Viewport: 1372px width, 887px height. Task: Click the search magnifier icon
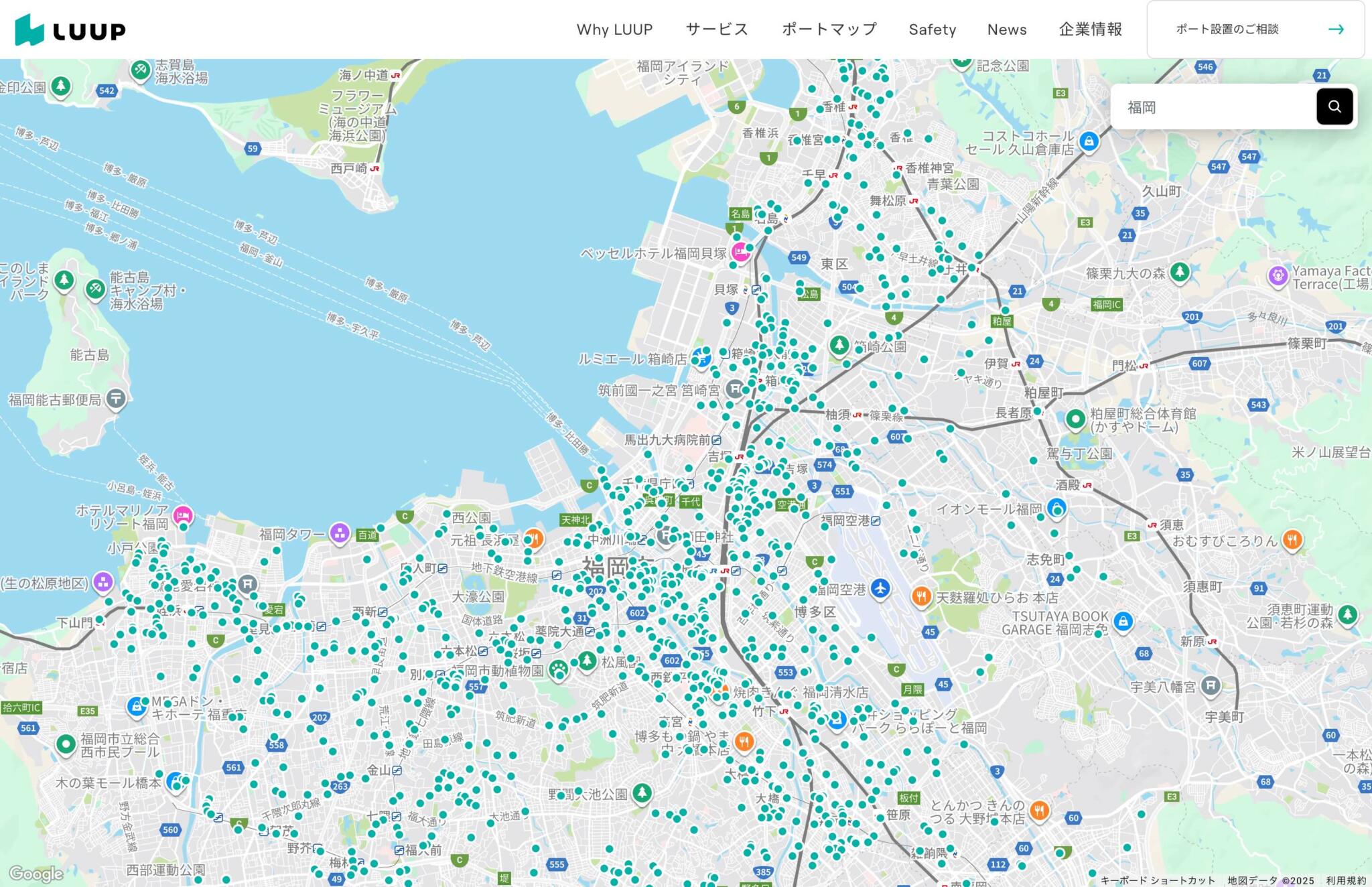pos(1334,106)
